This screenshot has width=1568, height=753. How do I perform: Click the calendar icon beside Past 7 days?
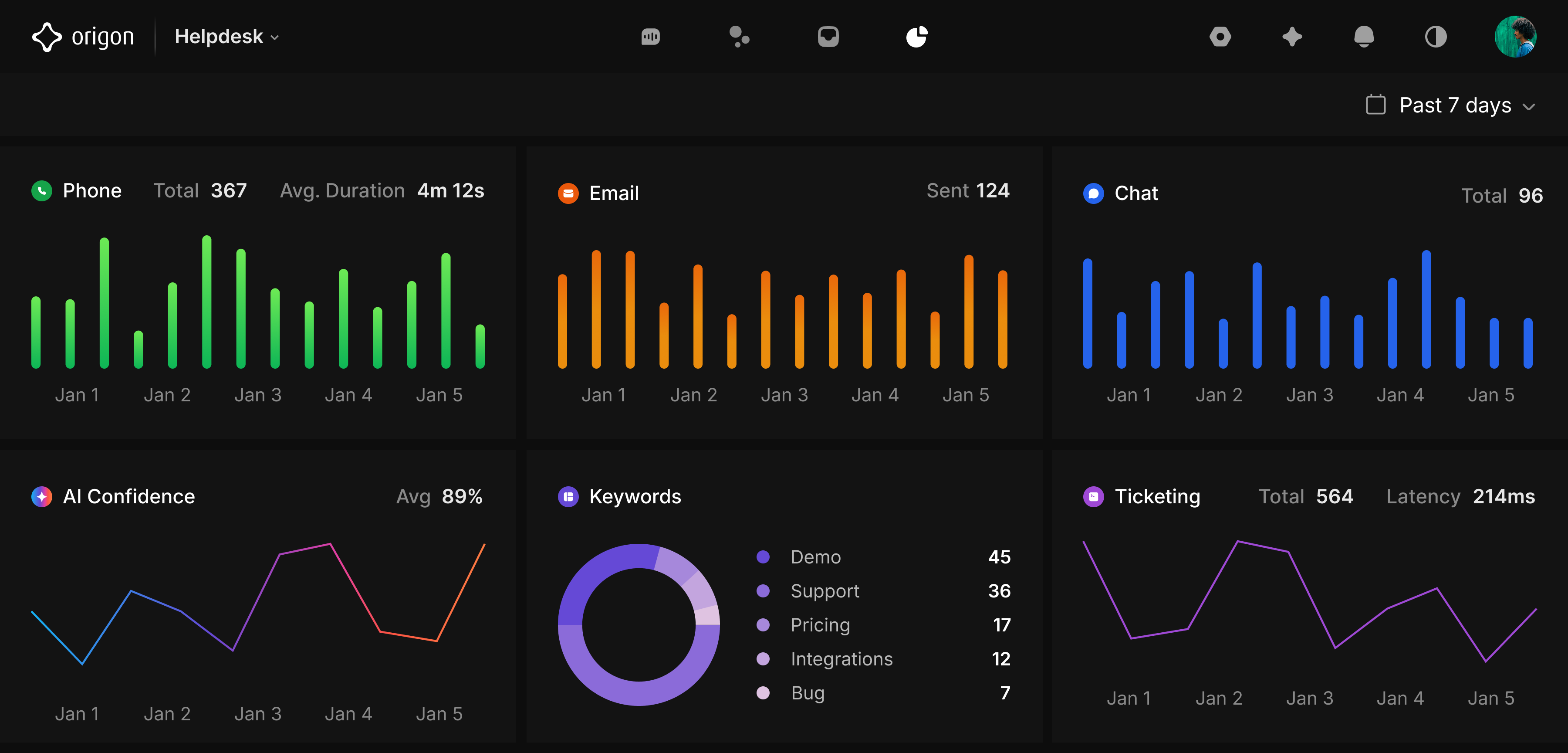[1376, 105]
